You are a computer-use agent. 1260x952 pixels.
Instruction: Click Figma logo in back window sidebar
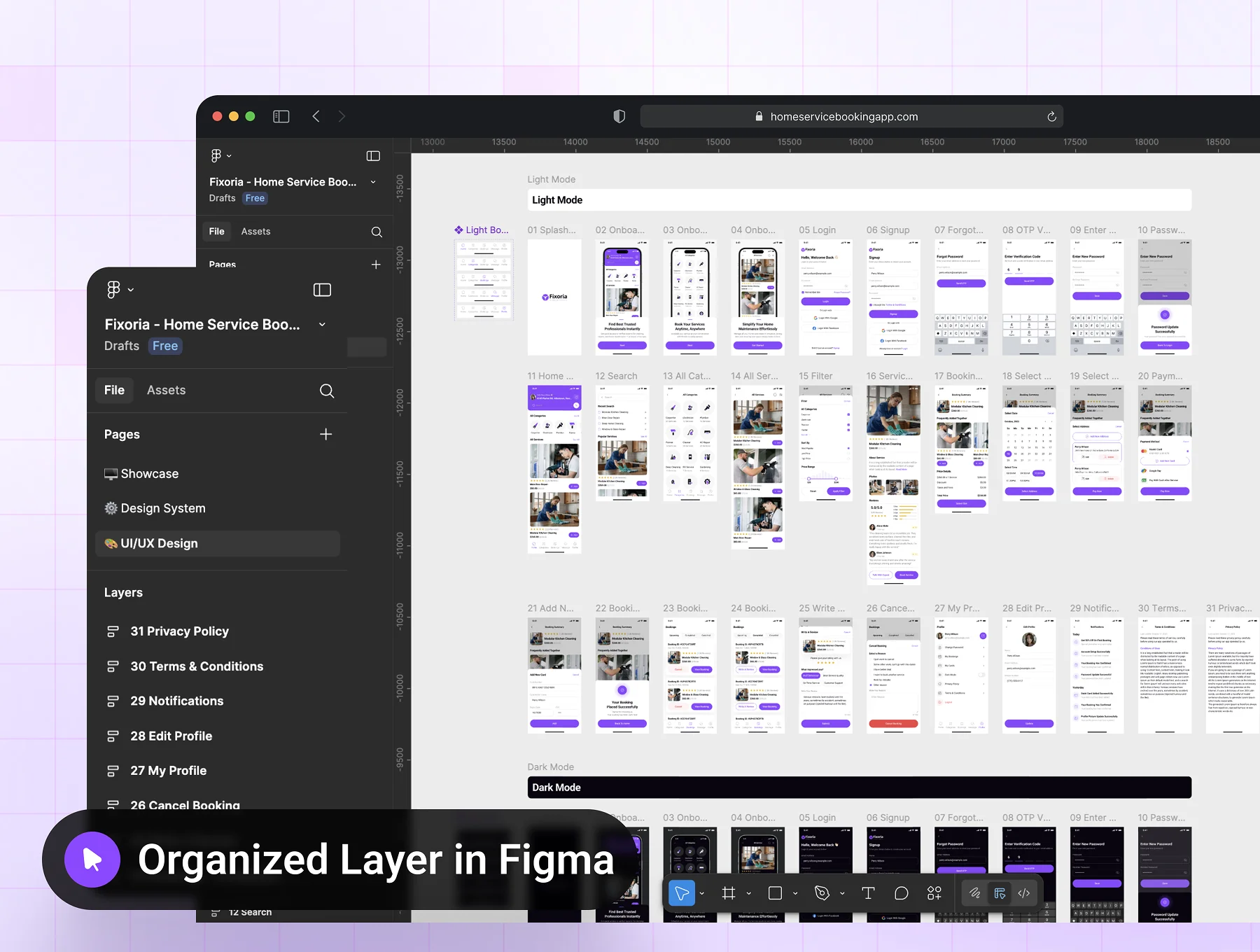[216, 155]
